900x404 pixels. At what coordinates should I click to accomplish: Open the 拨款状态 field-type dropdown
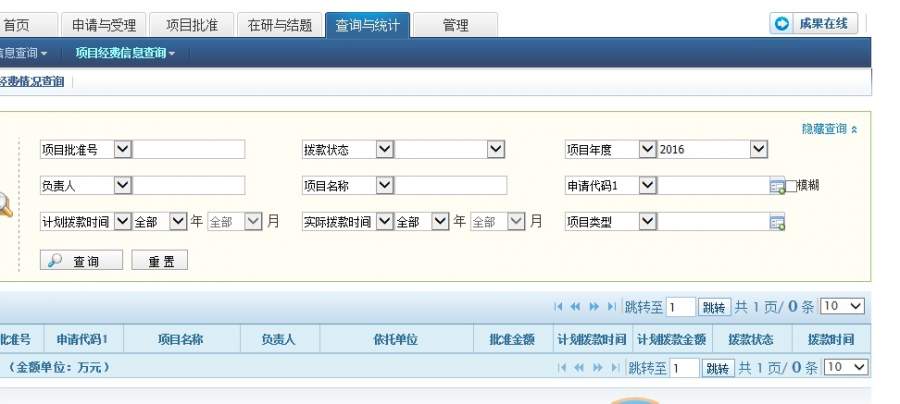click(385, 149)
